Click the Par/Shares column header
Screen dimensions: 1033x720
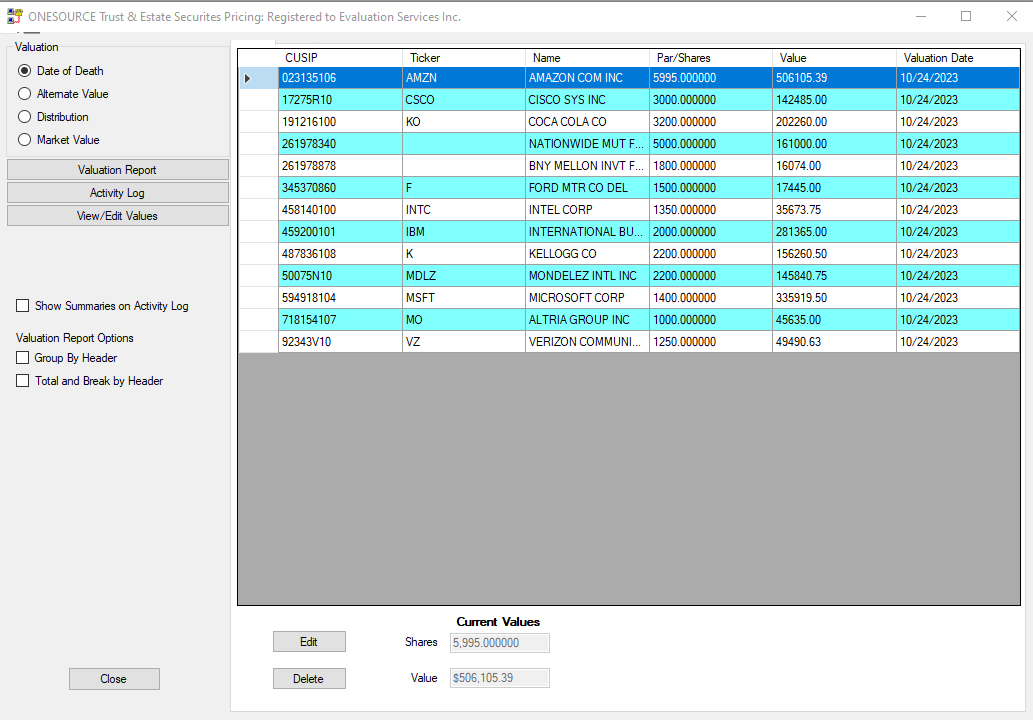coord(711,58)
